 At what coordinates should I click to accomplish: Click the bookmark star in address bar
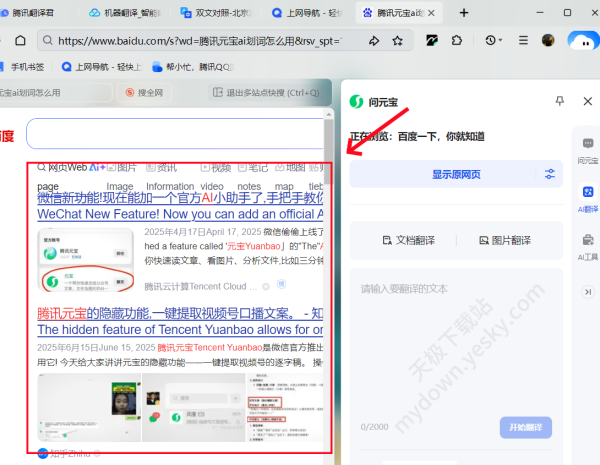point(398,41)
